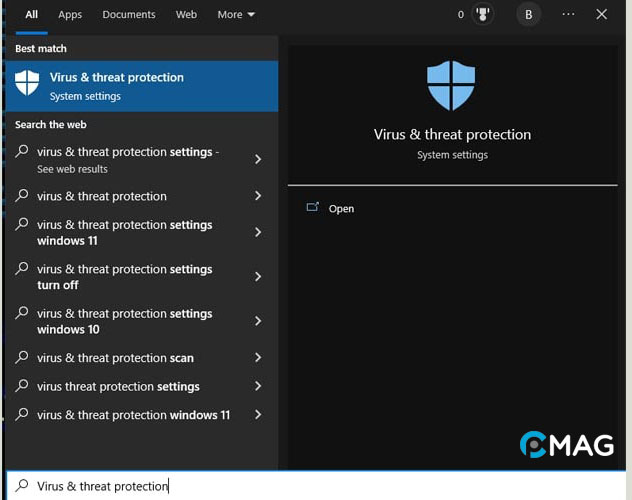The width and height of the screenshot is (632, 500).
Task: Click the shield icon in Best match result
Action: (x=28, y=85)
